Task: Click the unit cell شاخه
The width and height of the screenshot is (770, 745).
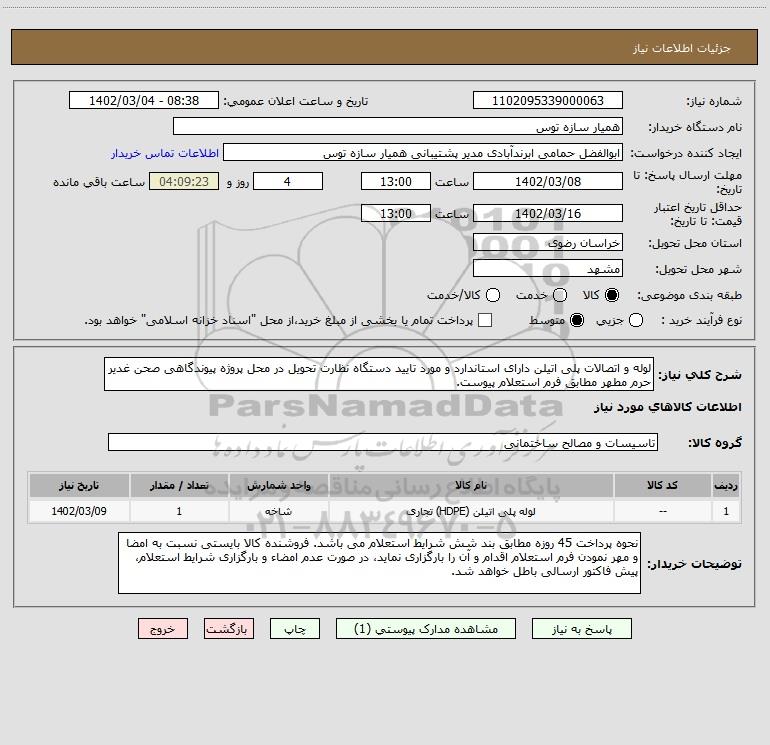Action: coord(278,511)
